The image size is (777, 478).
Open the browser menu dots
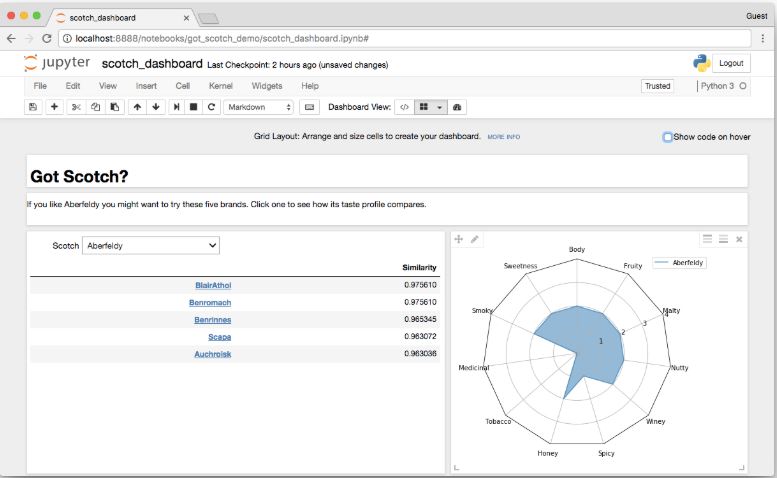pyautogui.click(x=763, y=39)
